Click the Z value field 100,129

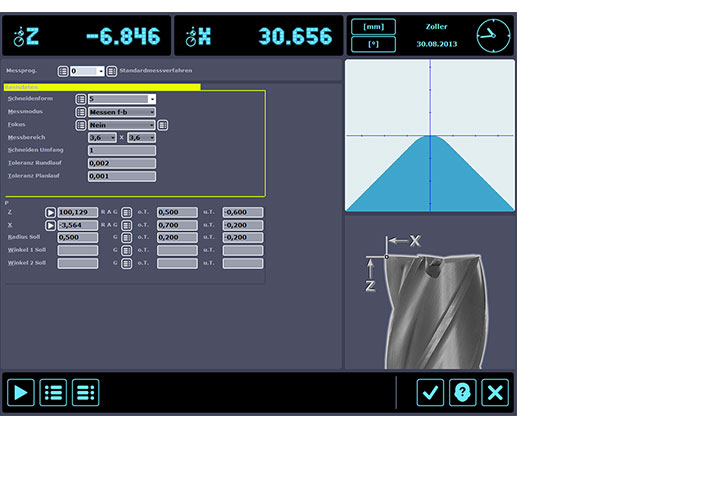point(78,212)
